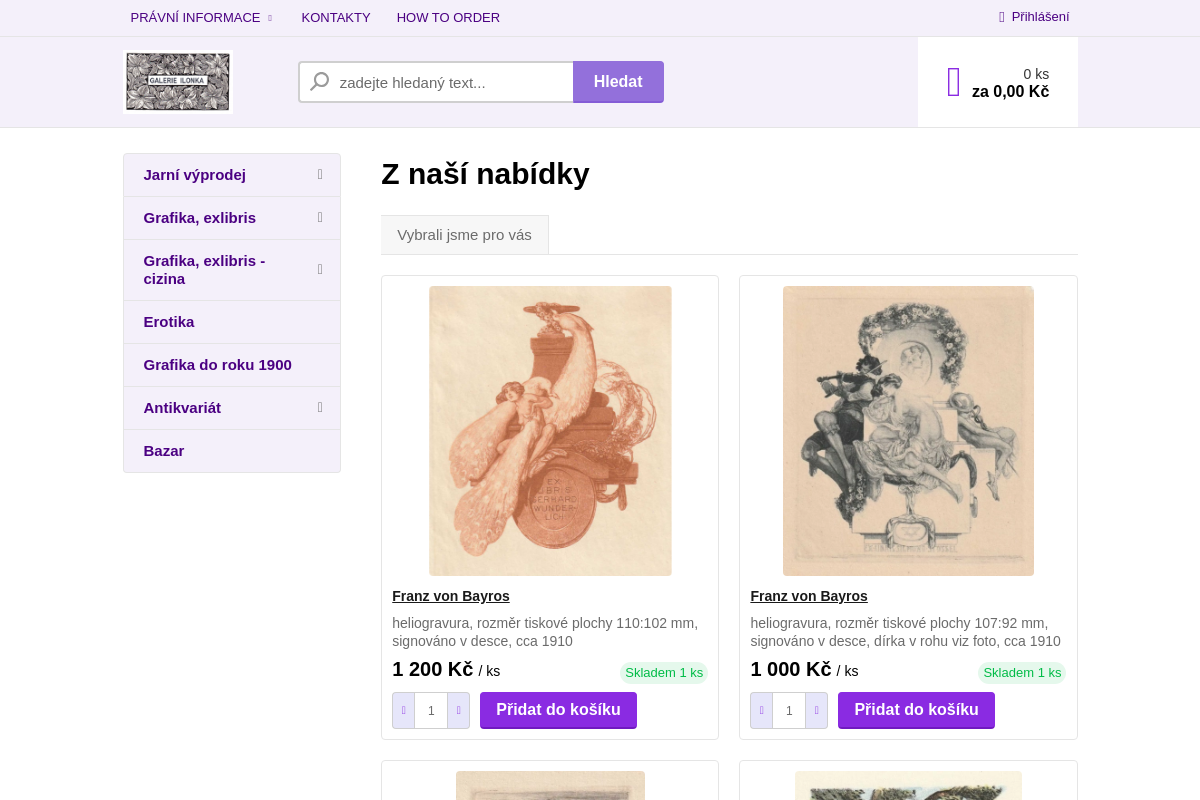Click the magnifier icon in search box
Screen dimensions: 1200x800
pos(320,82)
